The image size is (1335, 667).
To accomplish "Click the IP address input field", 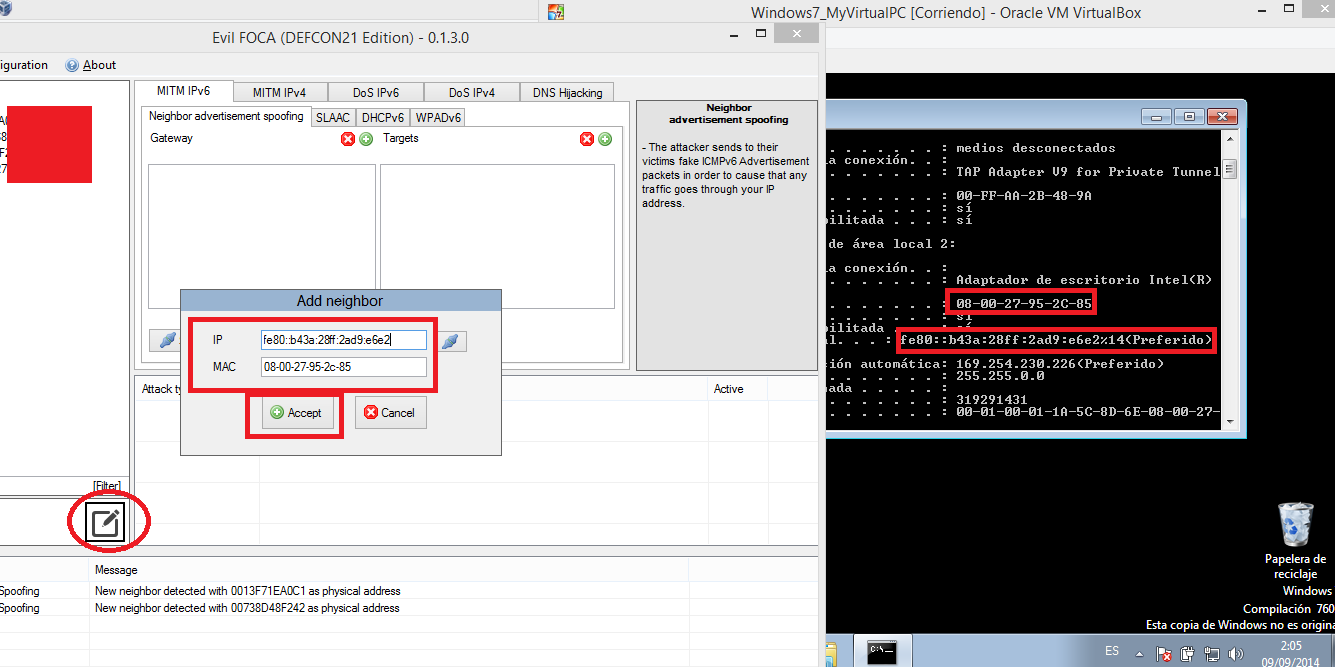I will coord(344,340).
